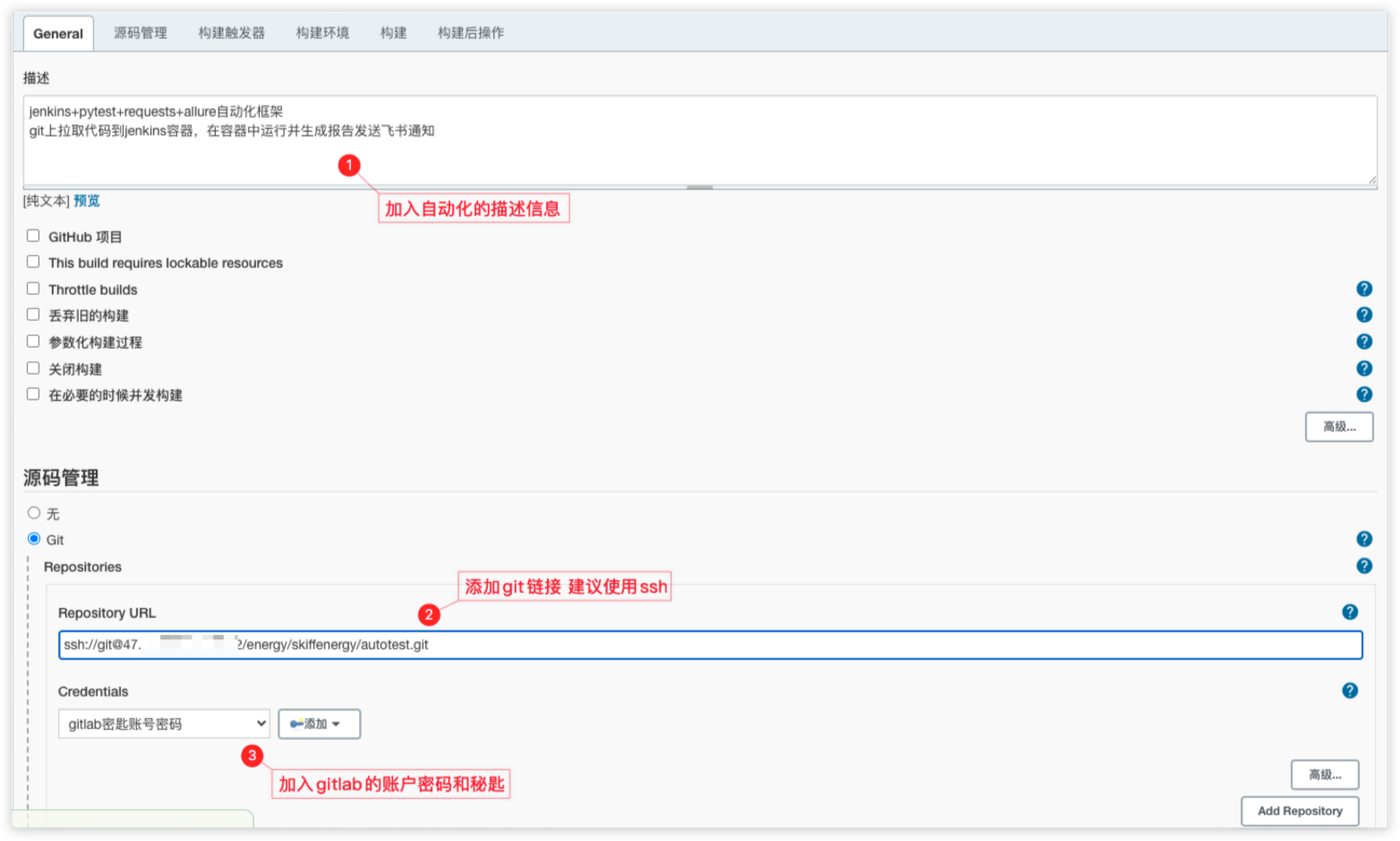Click help icon beside Throttle builds
The height and width of the screenshot is (841, 1400).
1364,289
